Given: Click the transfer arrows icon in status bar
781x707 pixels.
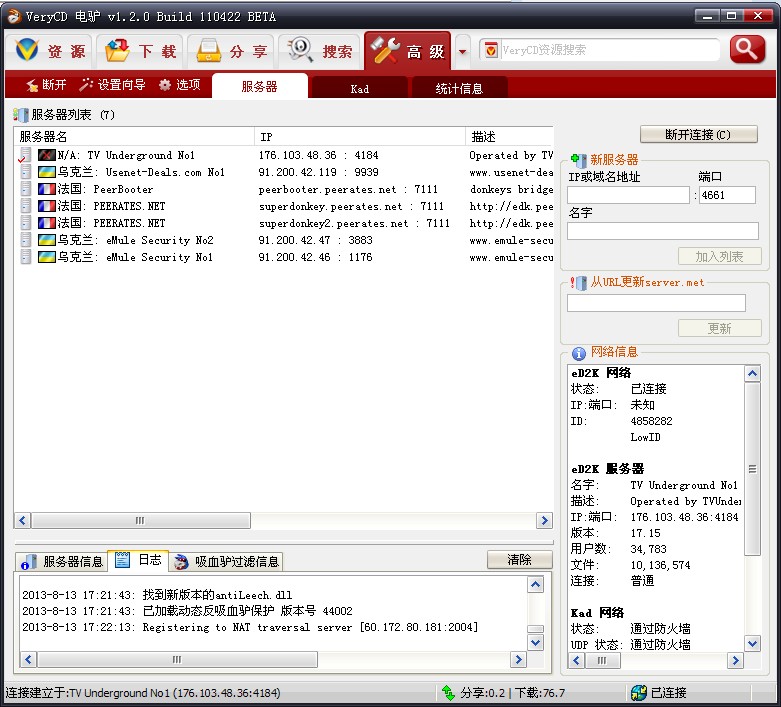Looking at the screenshot, I should pyautogui.click(x=448, y=693).
